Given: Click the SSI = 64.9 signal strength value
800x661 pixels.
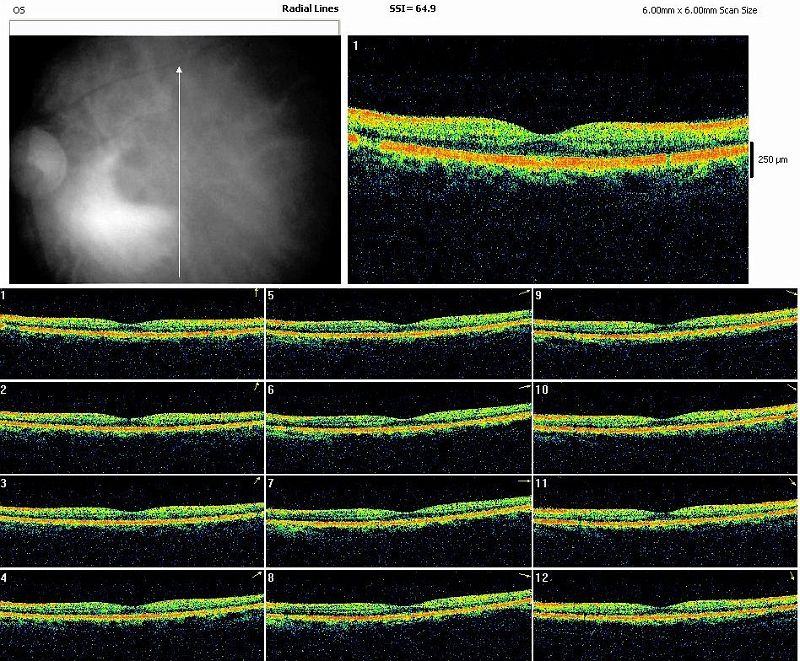Looking at the screenshot, I should tap(412, 8).
